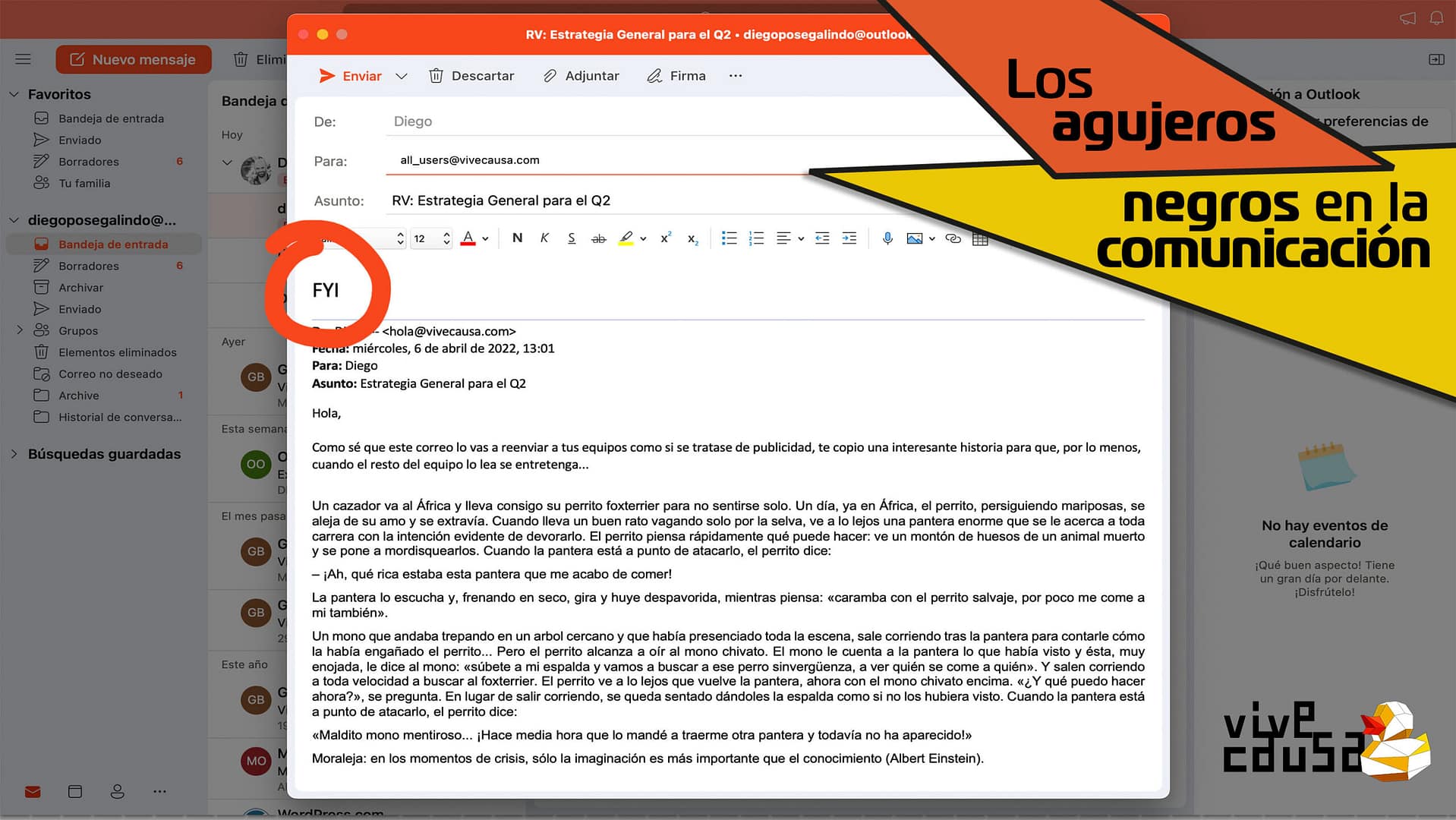
Task: Open the highlight color dropdown
Action: pos(644,238)
